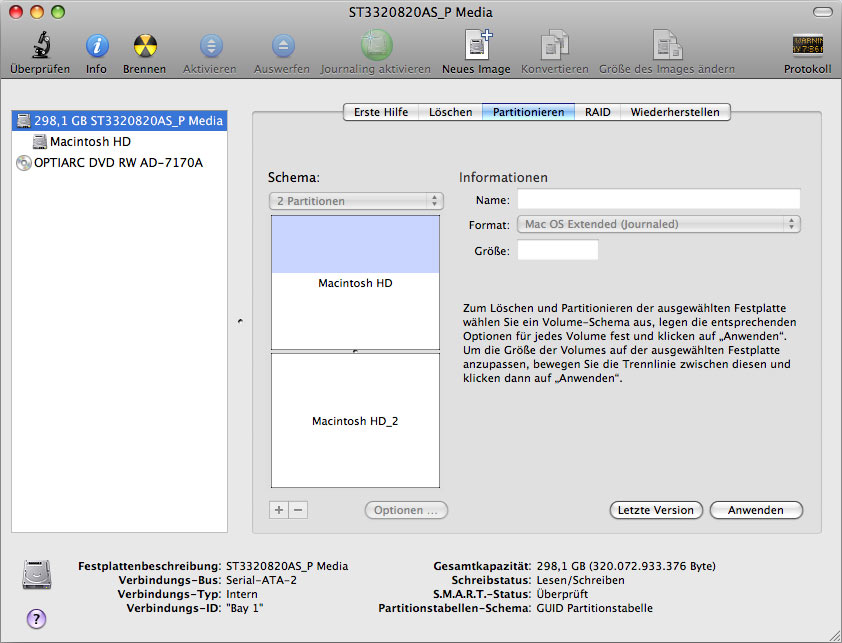Click the sidebar splitter handle dot

pos(240,321)
